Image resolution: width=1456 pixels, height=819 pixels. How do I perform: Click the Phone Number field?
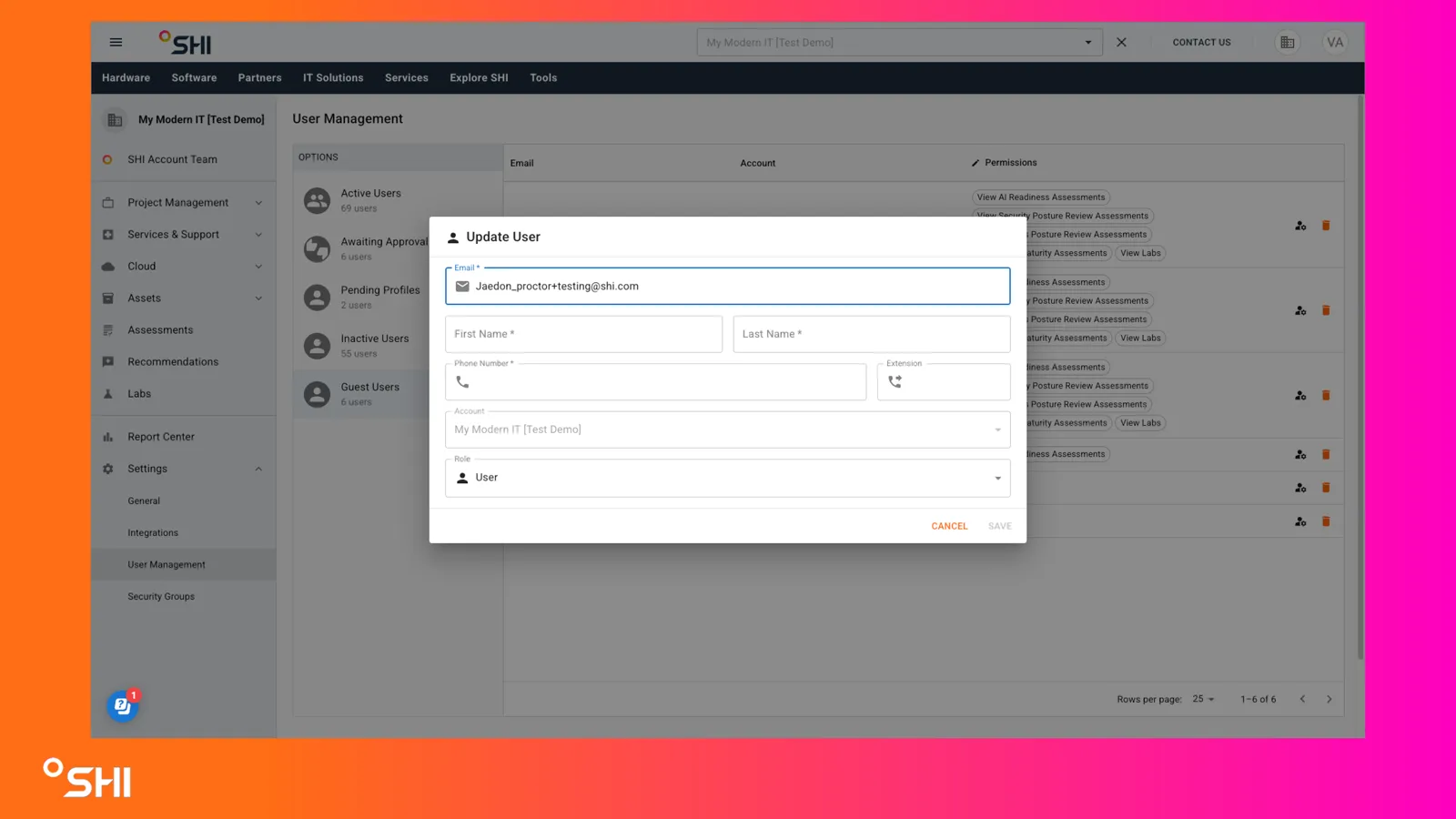click(x=655, y=382)
